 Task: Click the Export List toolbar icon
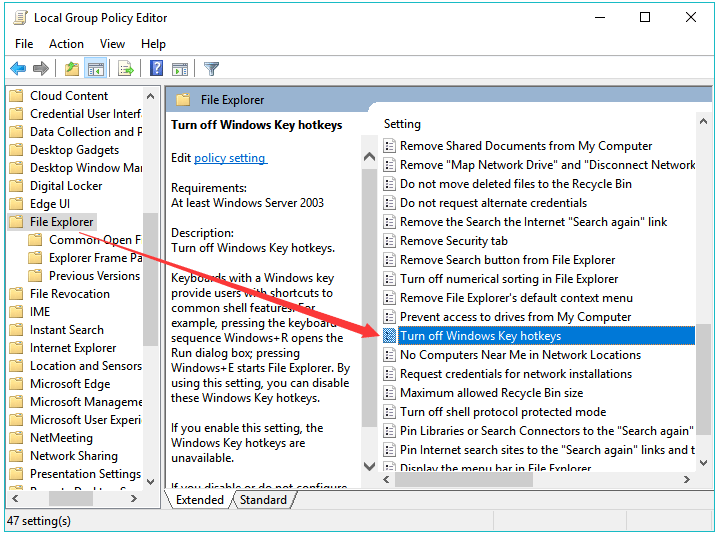click(x=126, y=69)
